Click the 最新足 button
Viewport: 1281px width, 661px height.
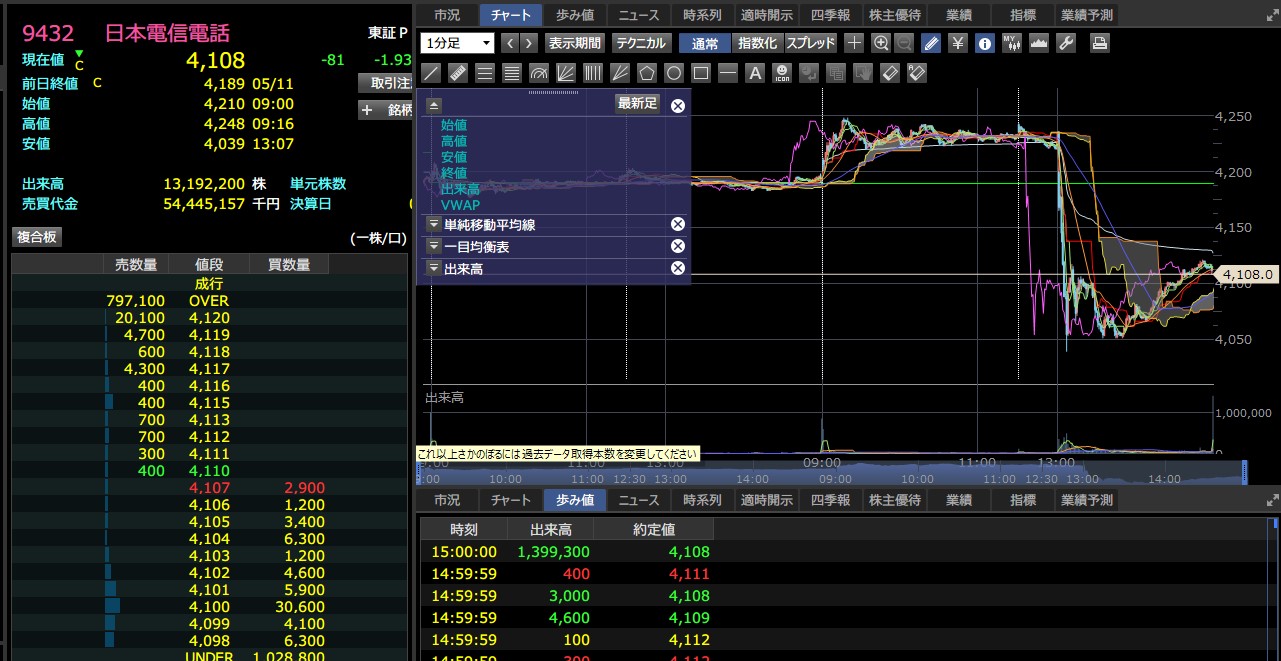click(x=637, y=103)
